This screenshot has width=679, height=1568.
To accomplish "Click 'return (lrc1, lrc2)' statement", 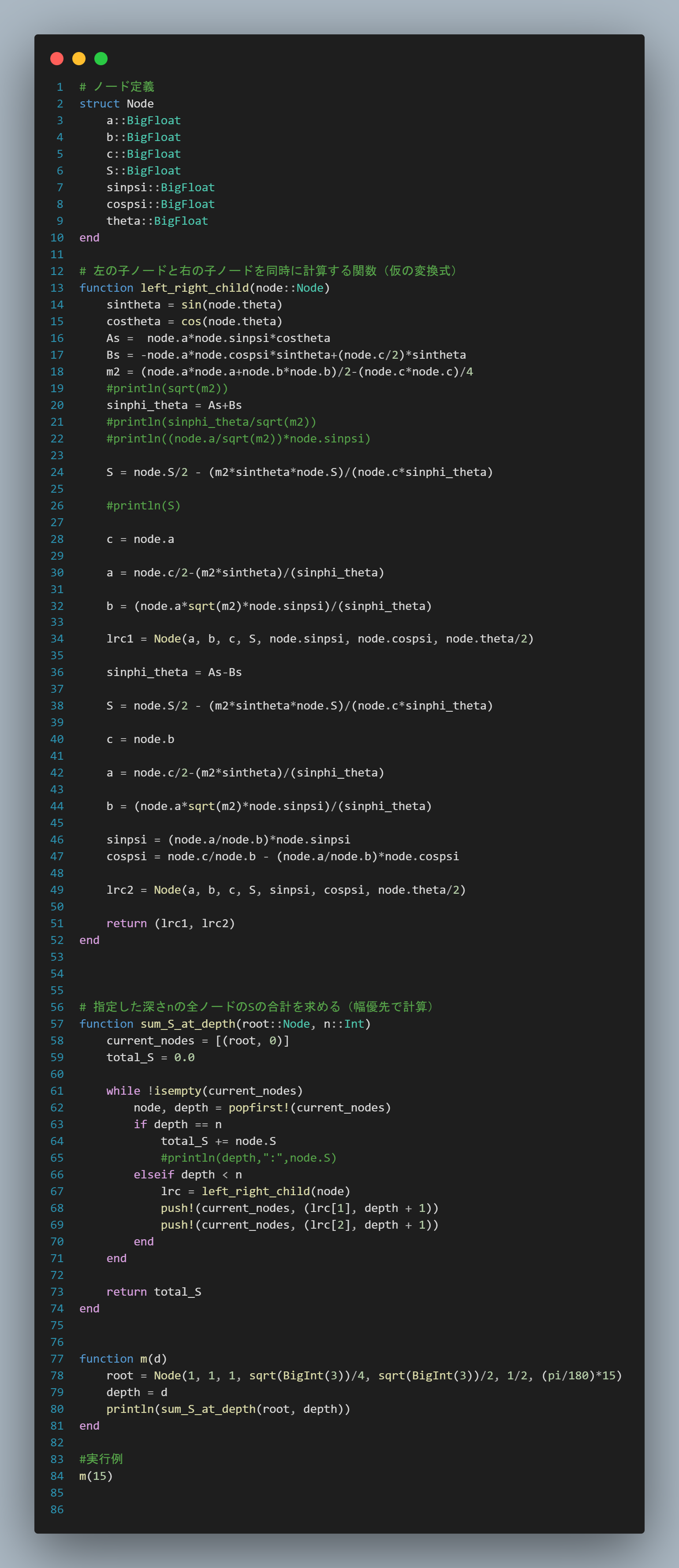I will (x=170, y=923).
